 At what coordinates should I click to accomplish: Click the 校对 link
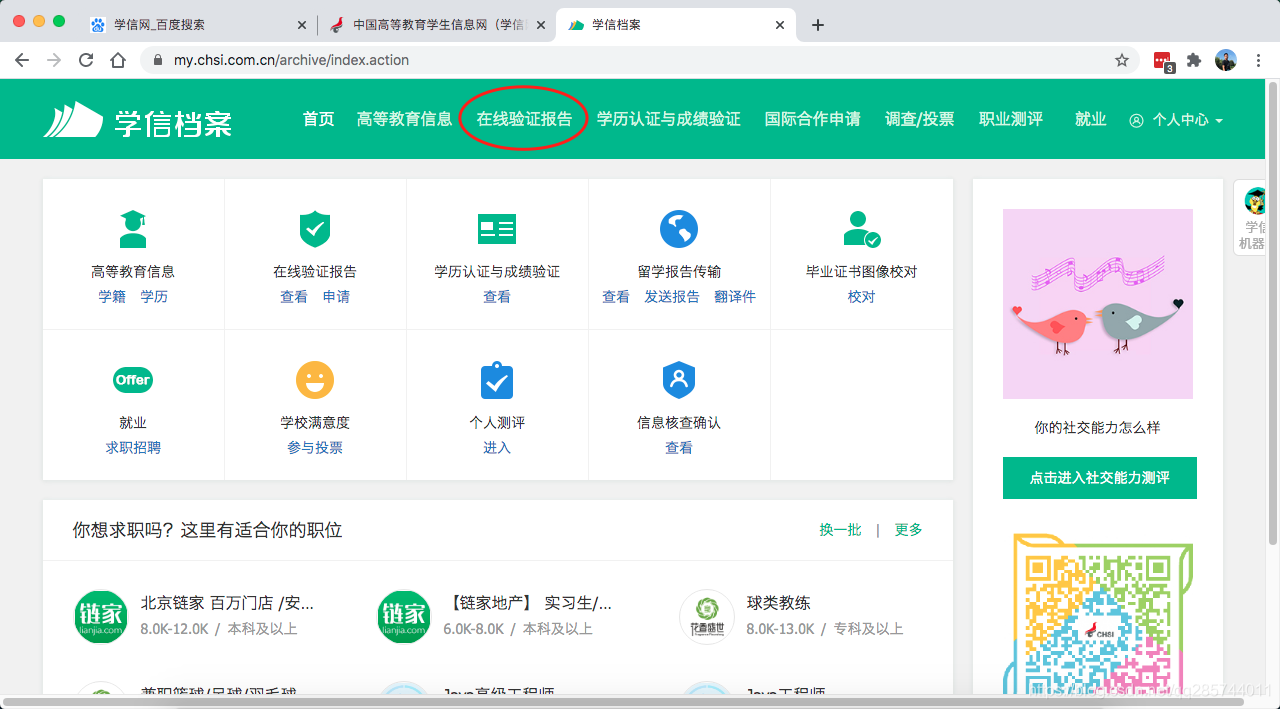coord(861,297)
